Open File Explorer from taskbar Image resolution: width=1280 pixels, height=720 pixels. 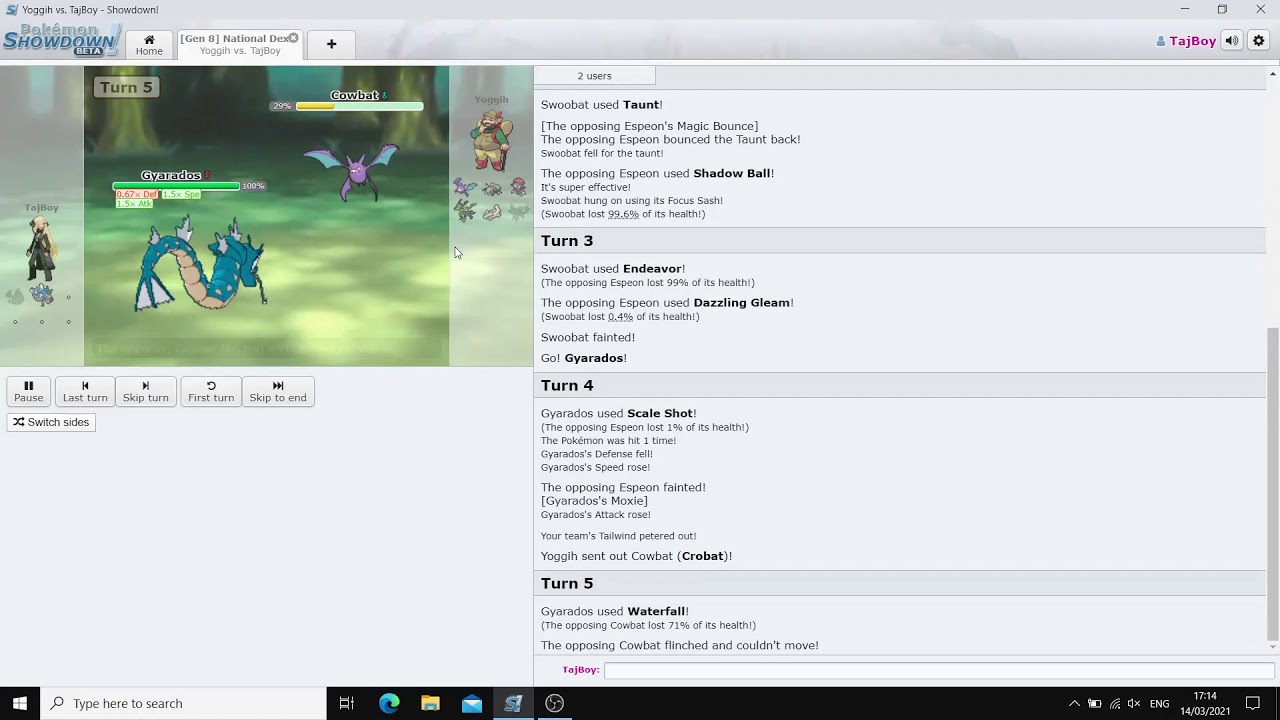pyautogui.click(x=430, y=703)
